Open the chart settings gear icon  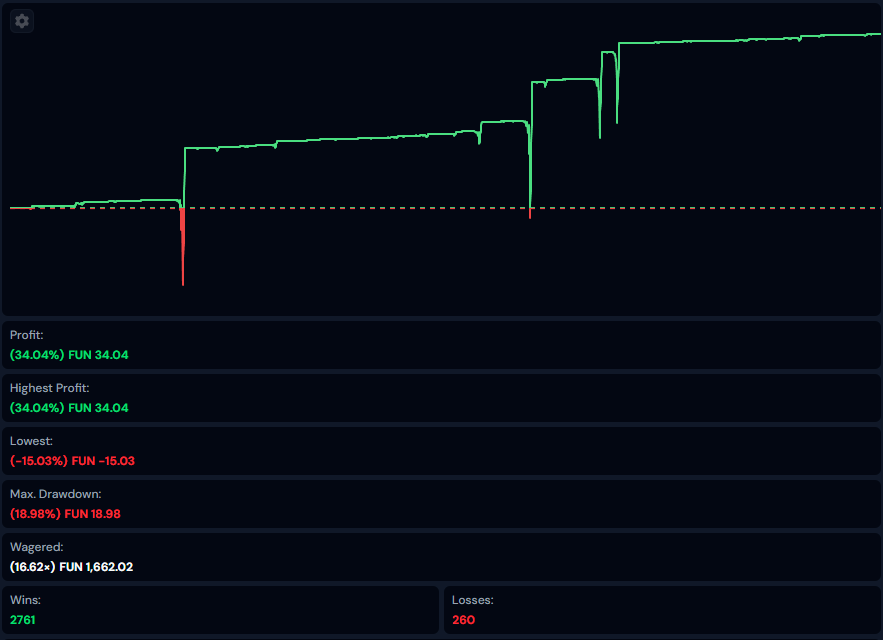(22, 21)
